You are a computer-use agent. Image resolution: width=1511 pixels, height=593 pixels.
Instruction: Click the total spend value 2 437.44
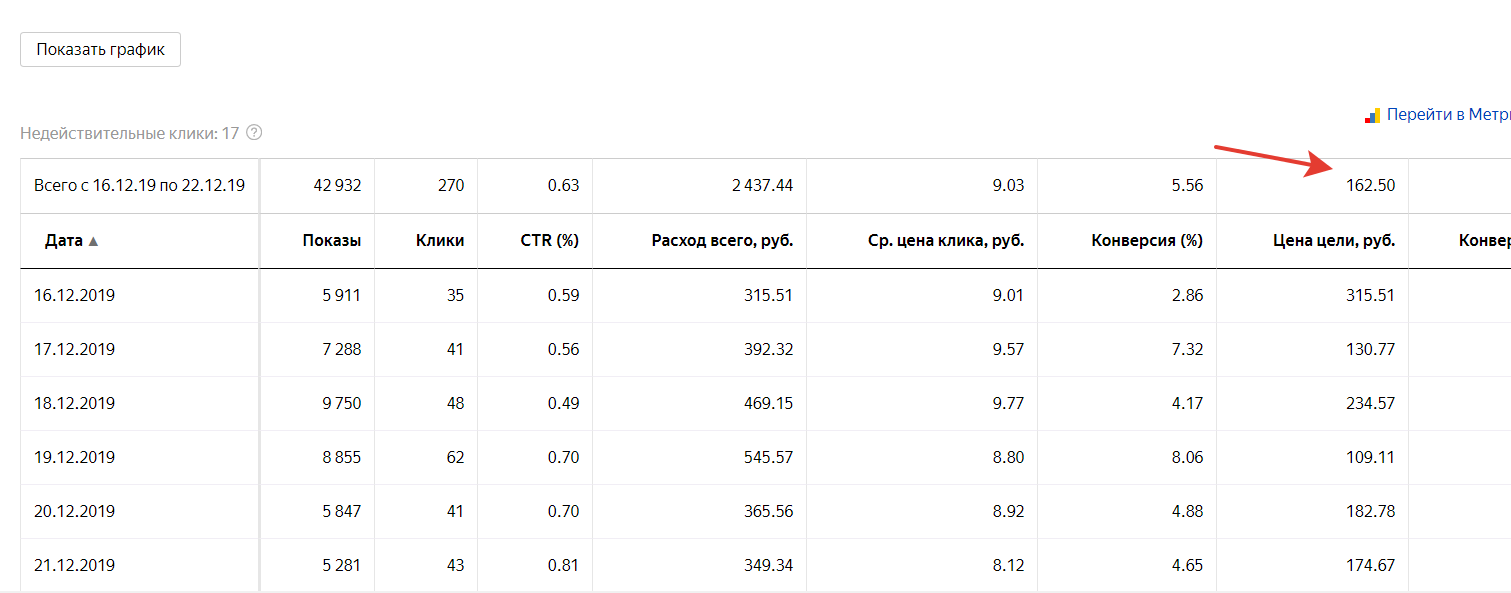(x=762, y=186)
